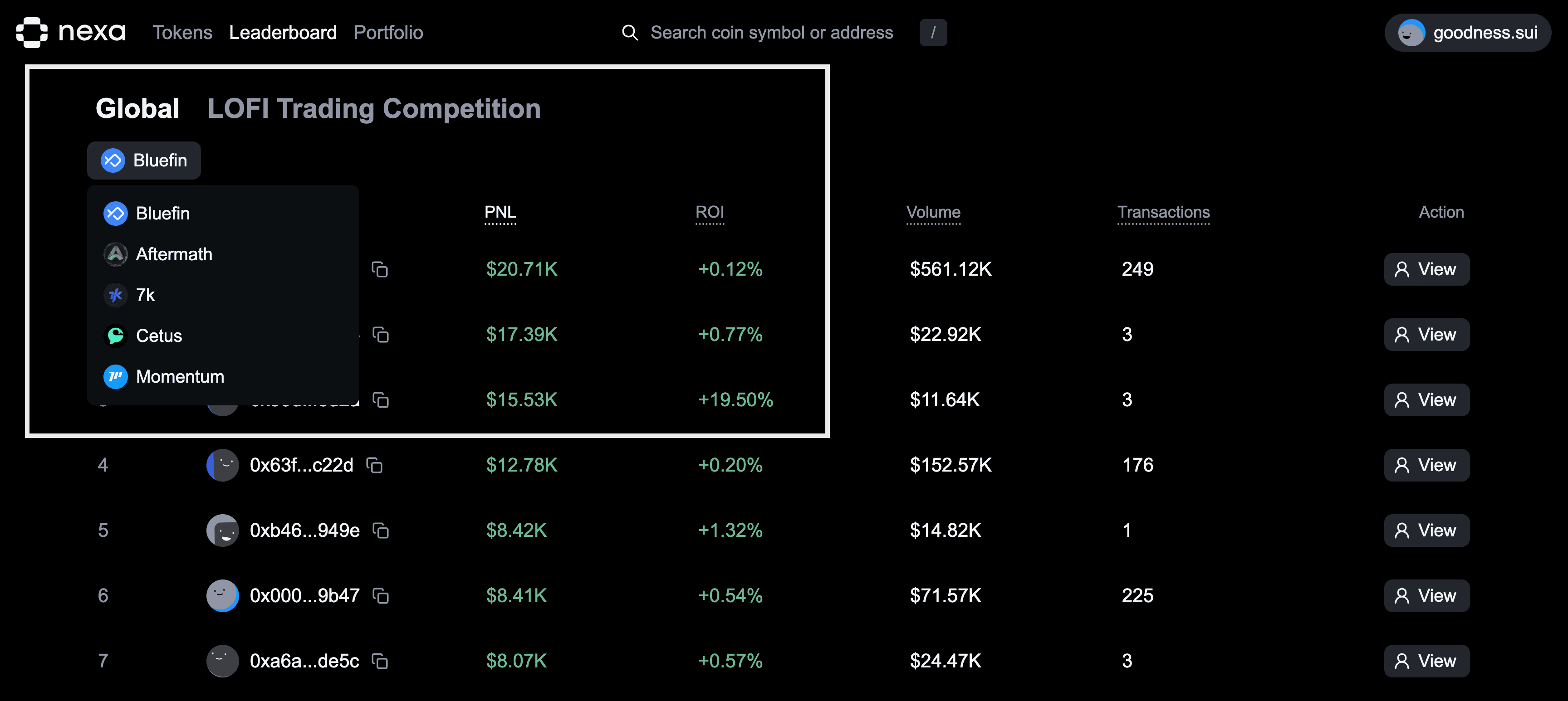Choose Cetus in the exchange list
Viewport: 1568px width, 701px height.
click(x=158, y=336)
